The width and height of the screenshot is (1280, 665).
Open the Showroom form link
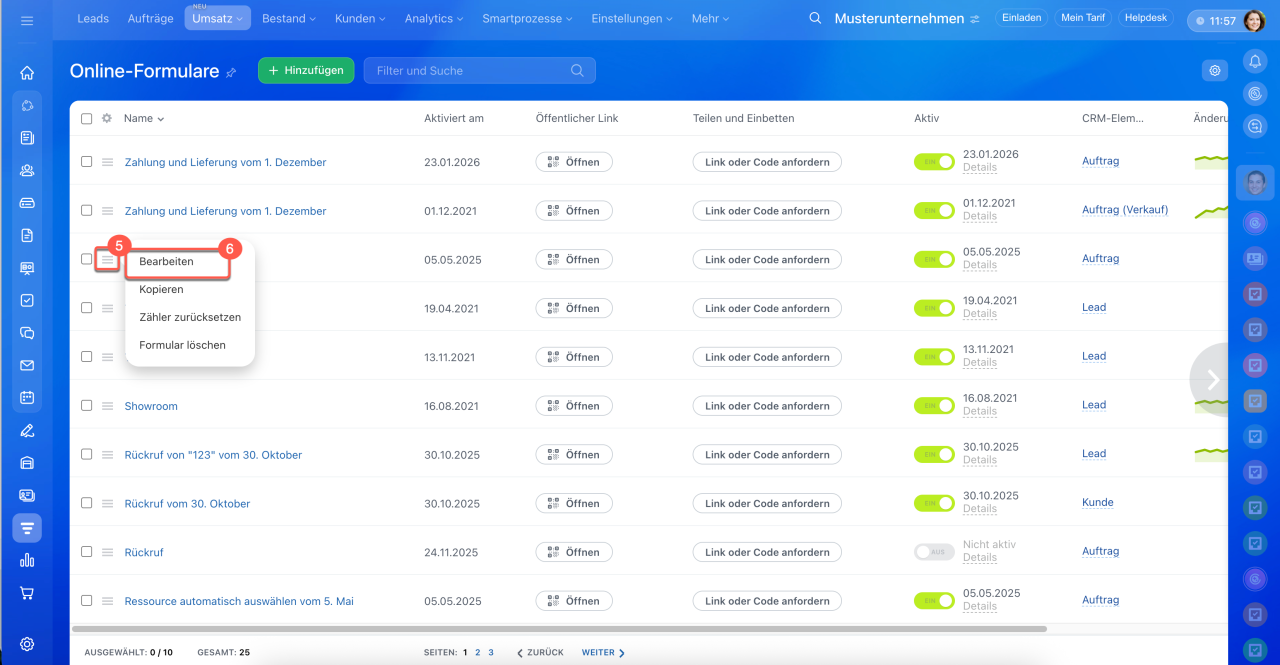pos(151,406)
